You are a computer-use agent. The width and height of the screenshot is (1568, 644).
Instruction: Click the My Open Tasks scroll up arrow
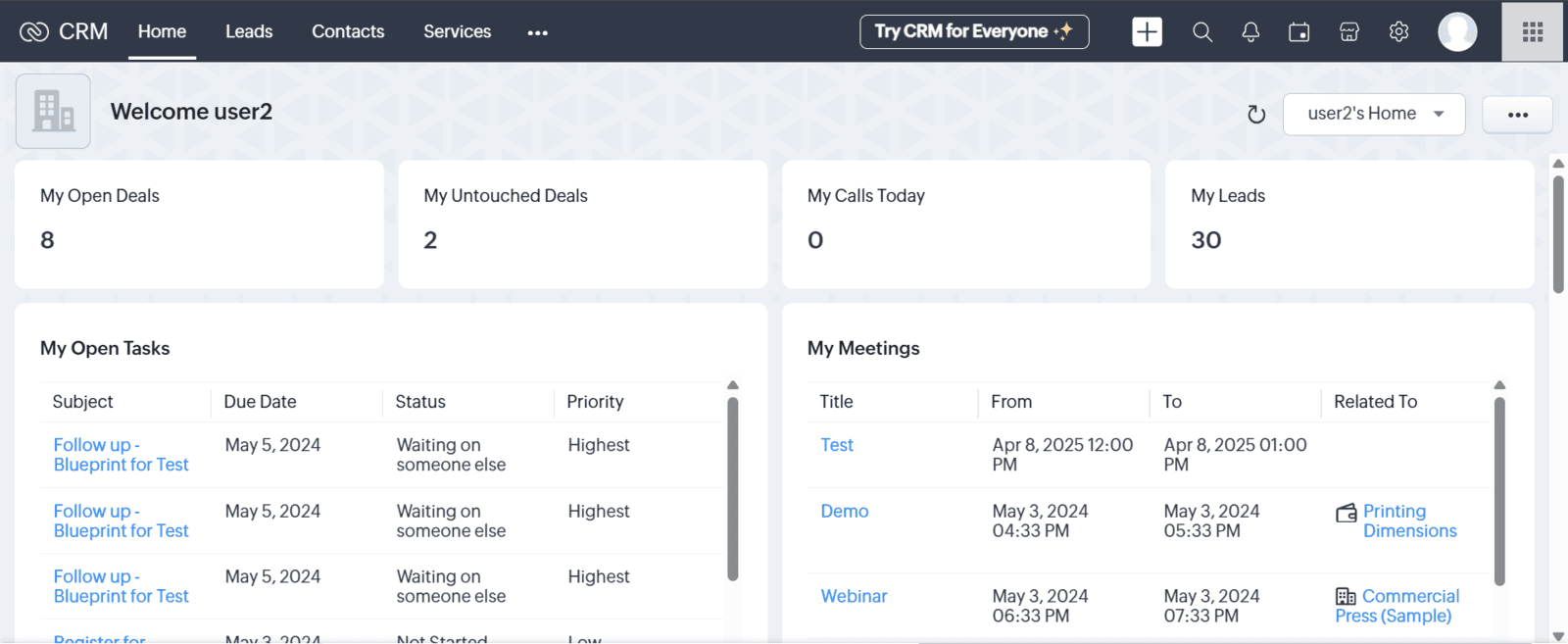coord(732,385)
